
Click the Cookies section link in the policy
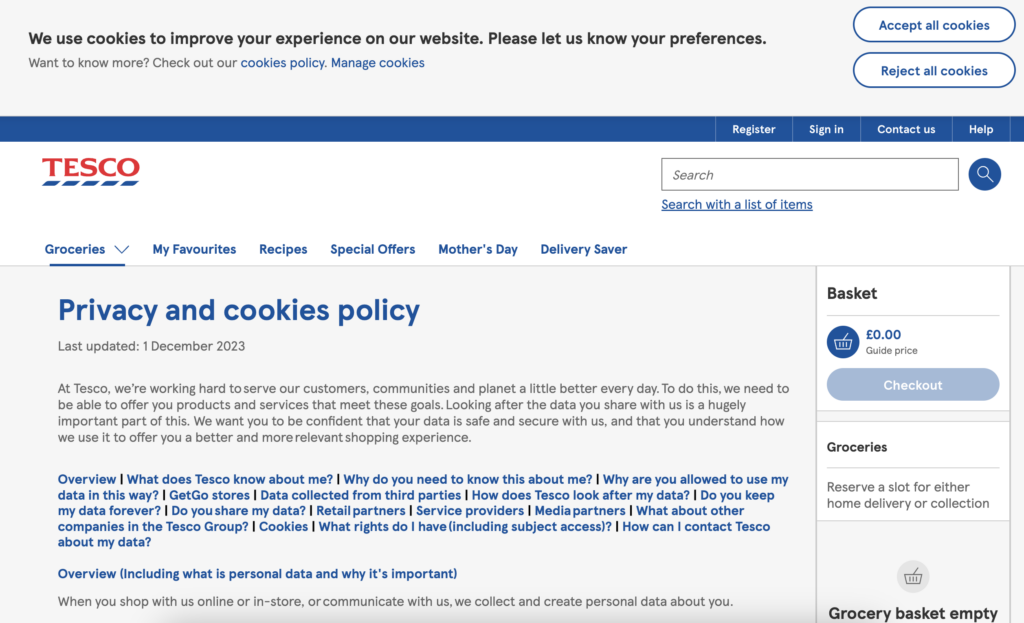283,526
